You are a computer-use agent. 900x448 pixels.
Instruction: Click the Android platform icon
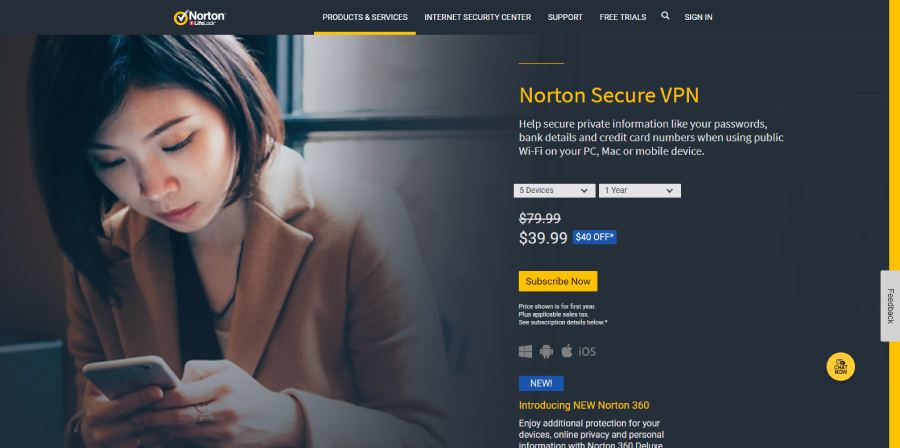click(546, 352)
